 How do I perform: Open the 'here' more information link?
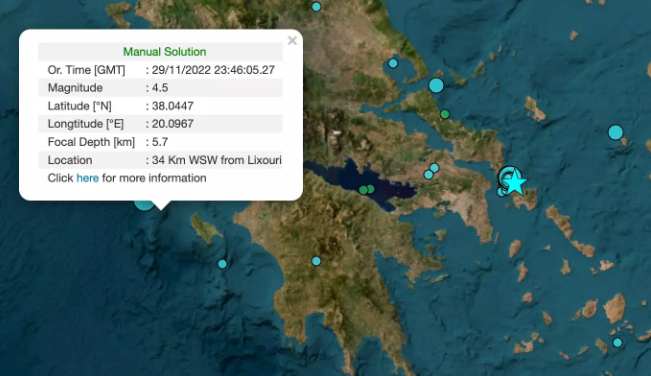(88, 178)
